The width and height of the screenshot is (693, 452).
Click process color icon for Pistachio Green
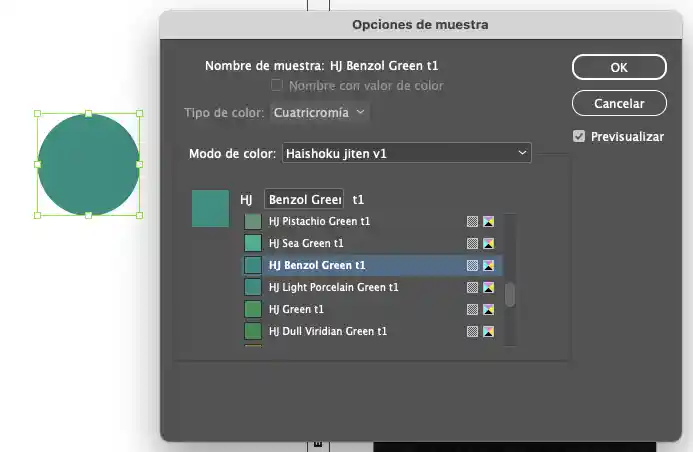(x=472, y=221)
